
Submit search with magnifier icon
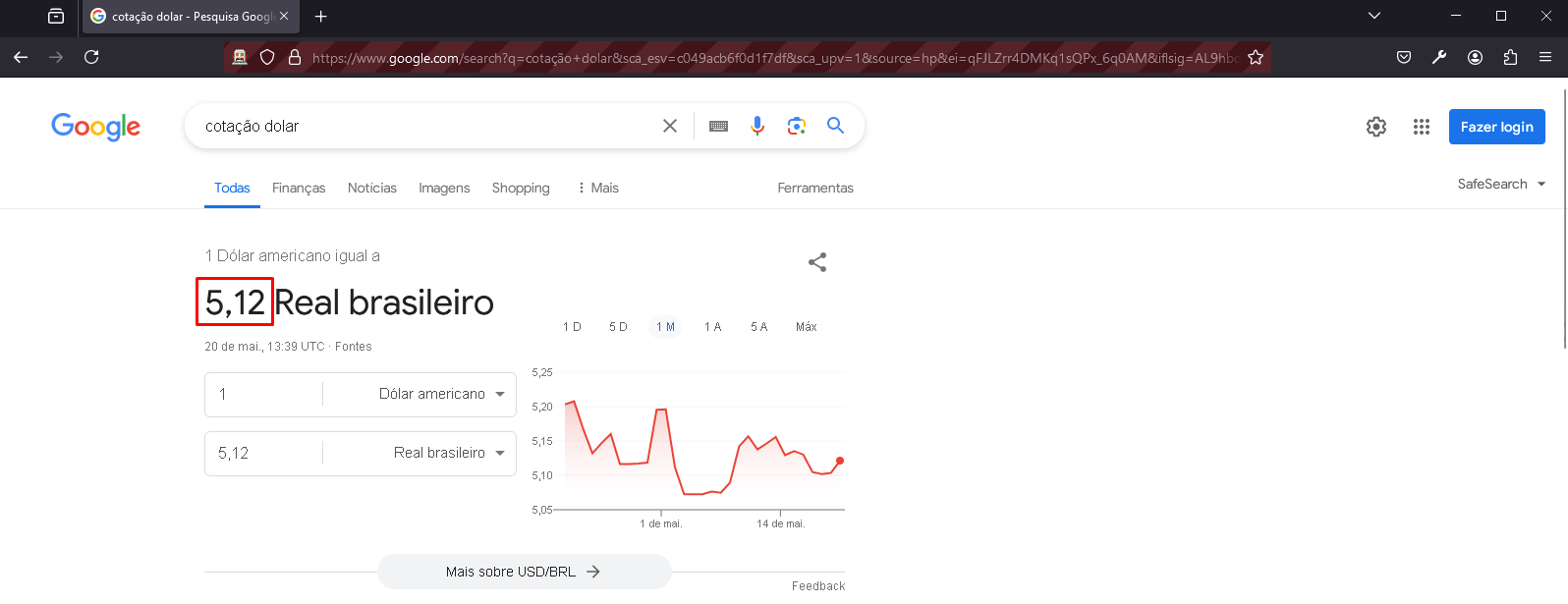click(836, 126)
